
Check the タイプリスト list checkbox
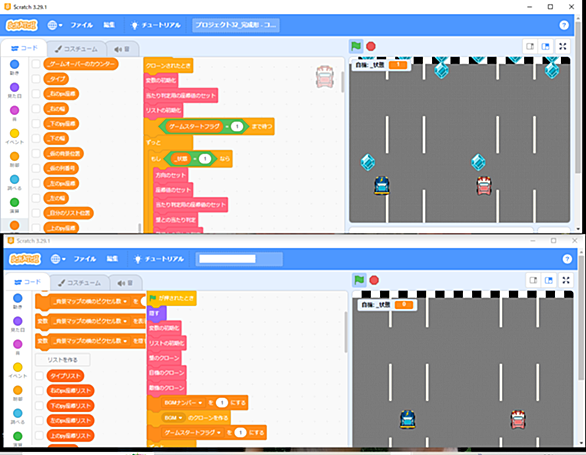click(39, 376)
